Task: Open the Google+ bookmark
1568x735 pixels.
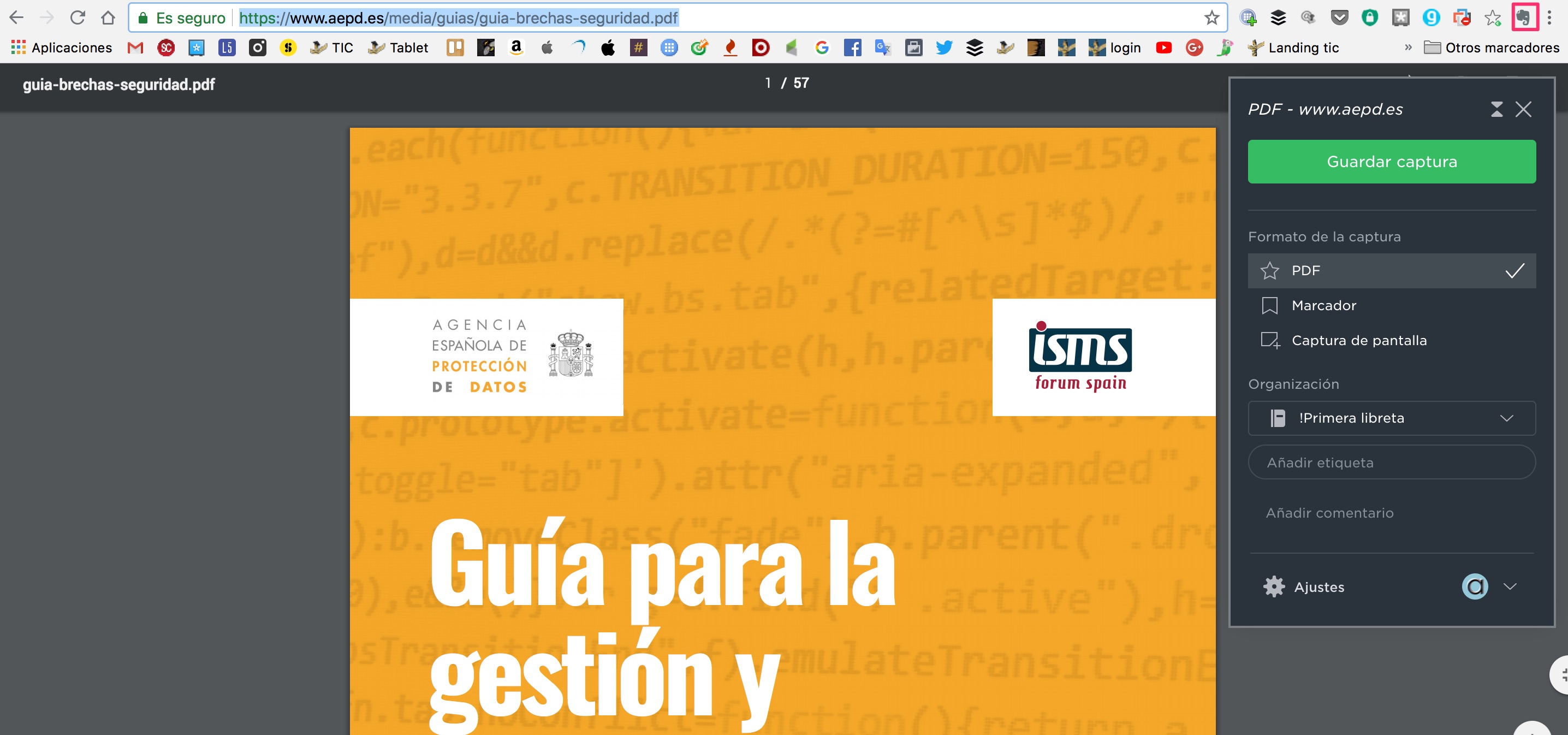Action: pos(1194,48)
